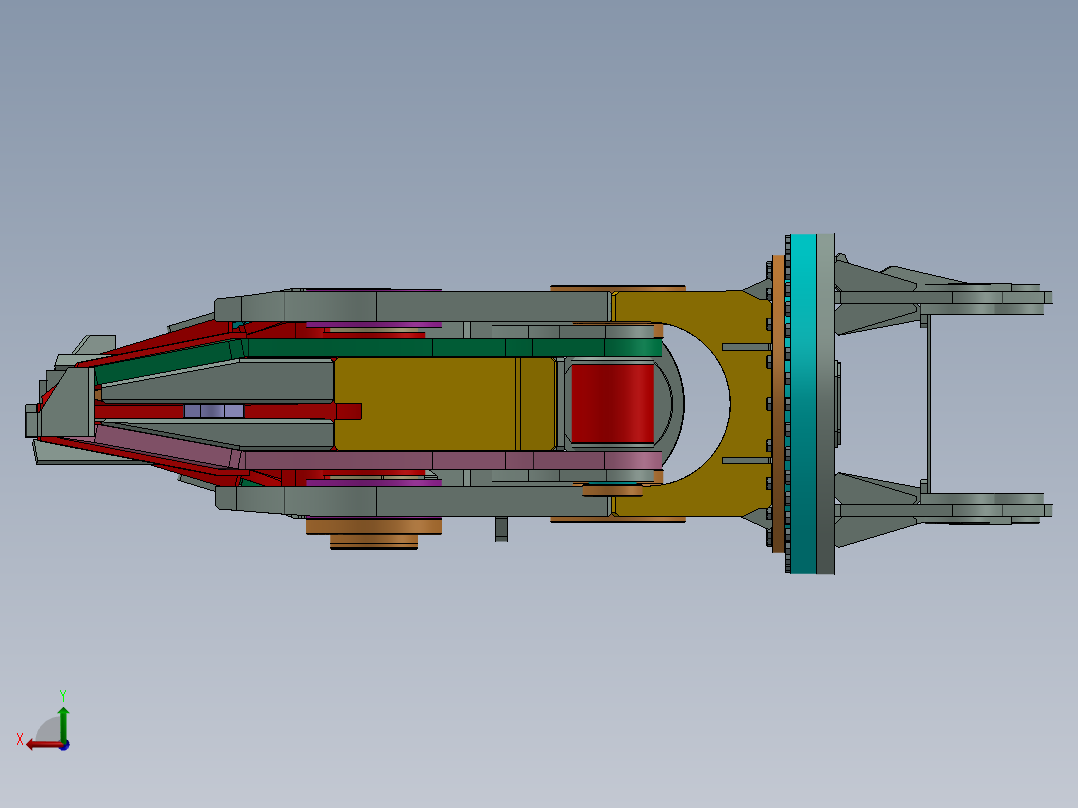Select the cyan circular flange disc
The image size is (1078, 808).
coord(803,404)
